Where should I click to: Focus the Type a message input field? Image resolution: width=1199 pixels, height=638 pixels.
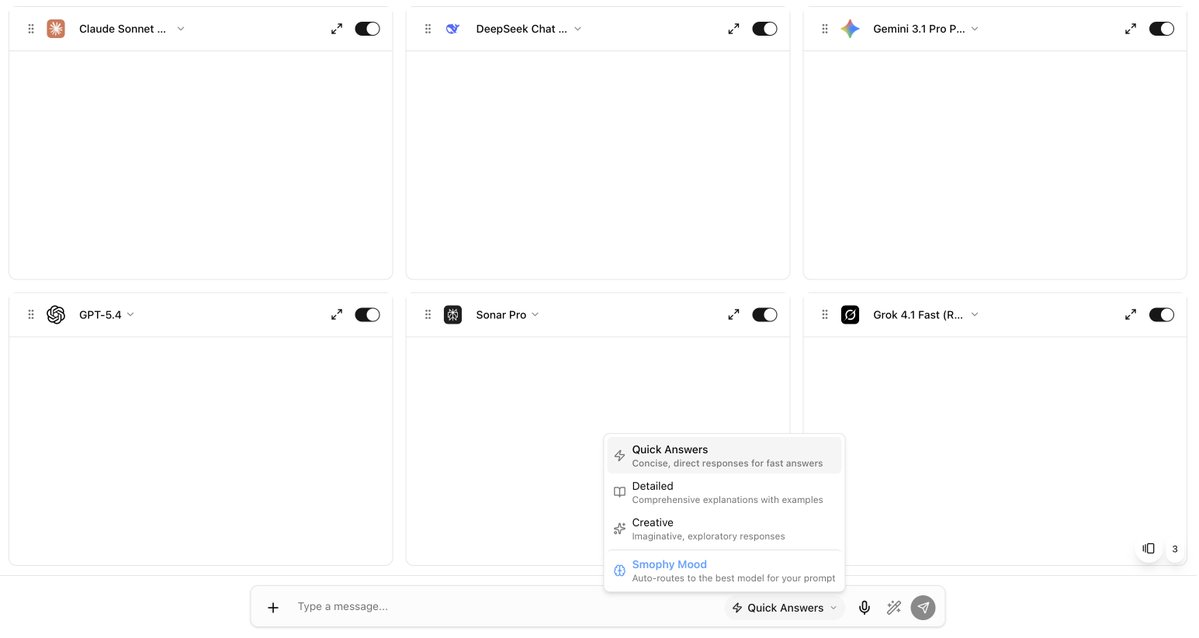point(505,607)
